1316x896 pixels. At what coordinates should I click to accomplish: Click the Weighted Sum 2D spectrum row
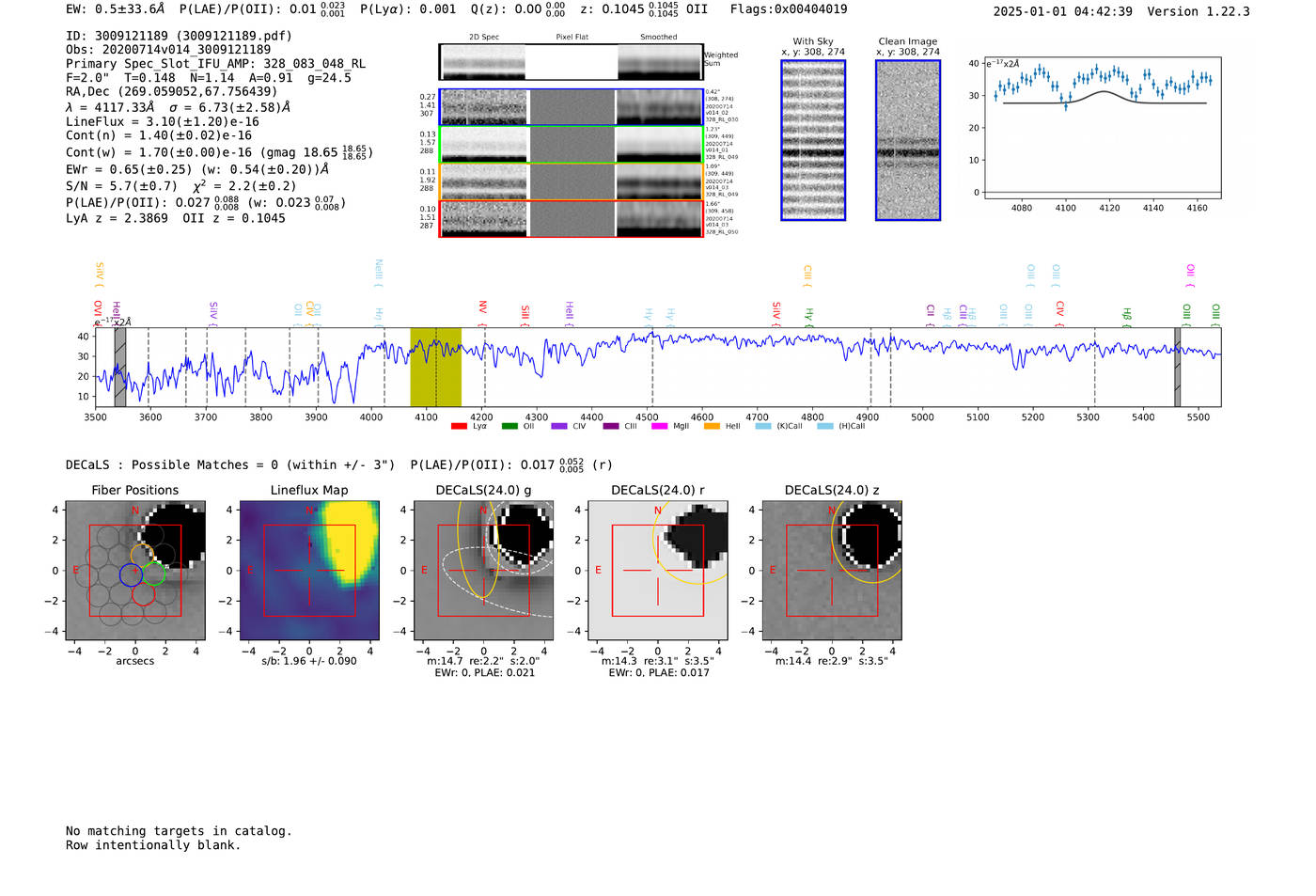pos(572,62)
